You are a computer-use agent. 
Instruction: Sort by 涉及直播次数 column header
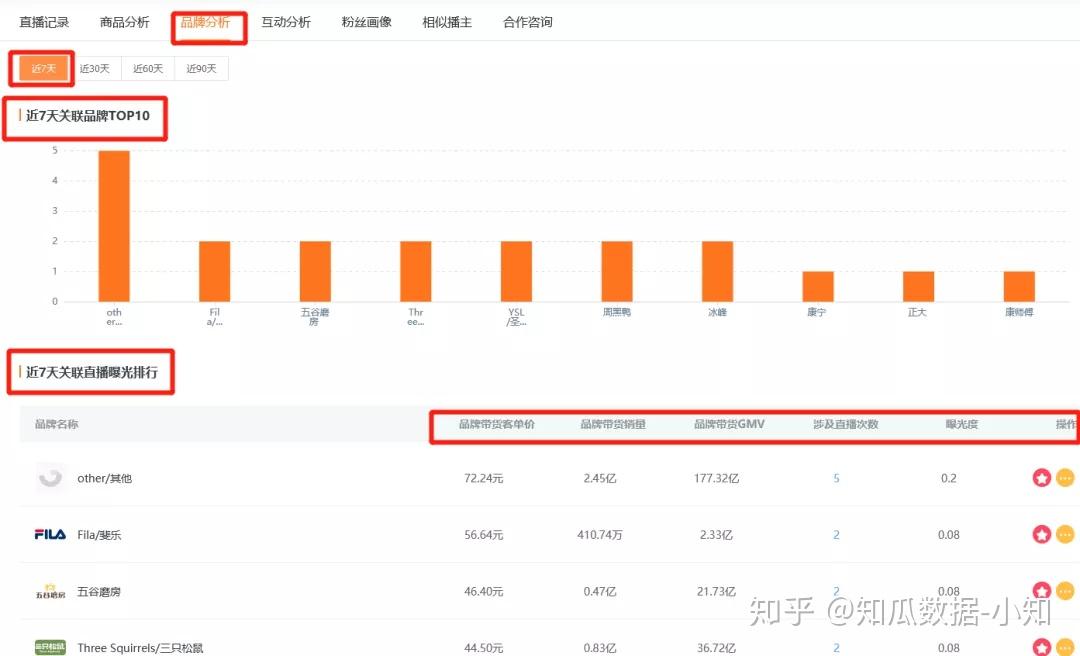(x=845, y=424)
